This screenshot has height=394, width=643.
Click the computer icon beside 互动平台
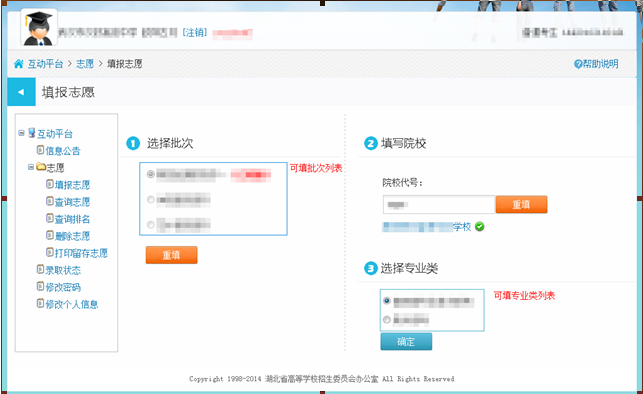pyautogui.click(x=32, y=133)
